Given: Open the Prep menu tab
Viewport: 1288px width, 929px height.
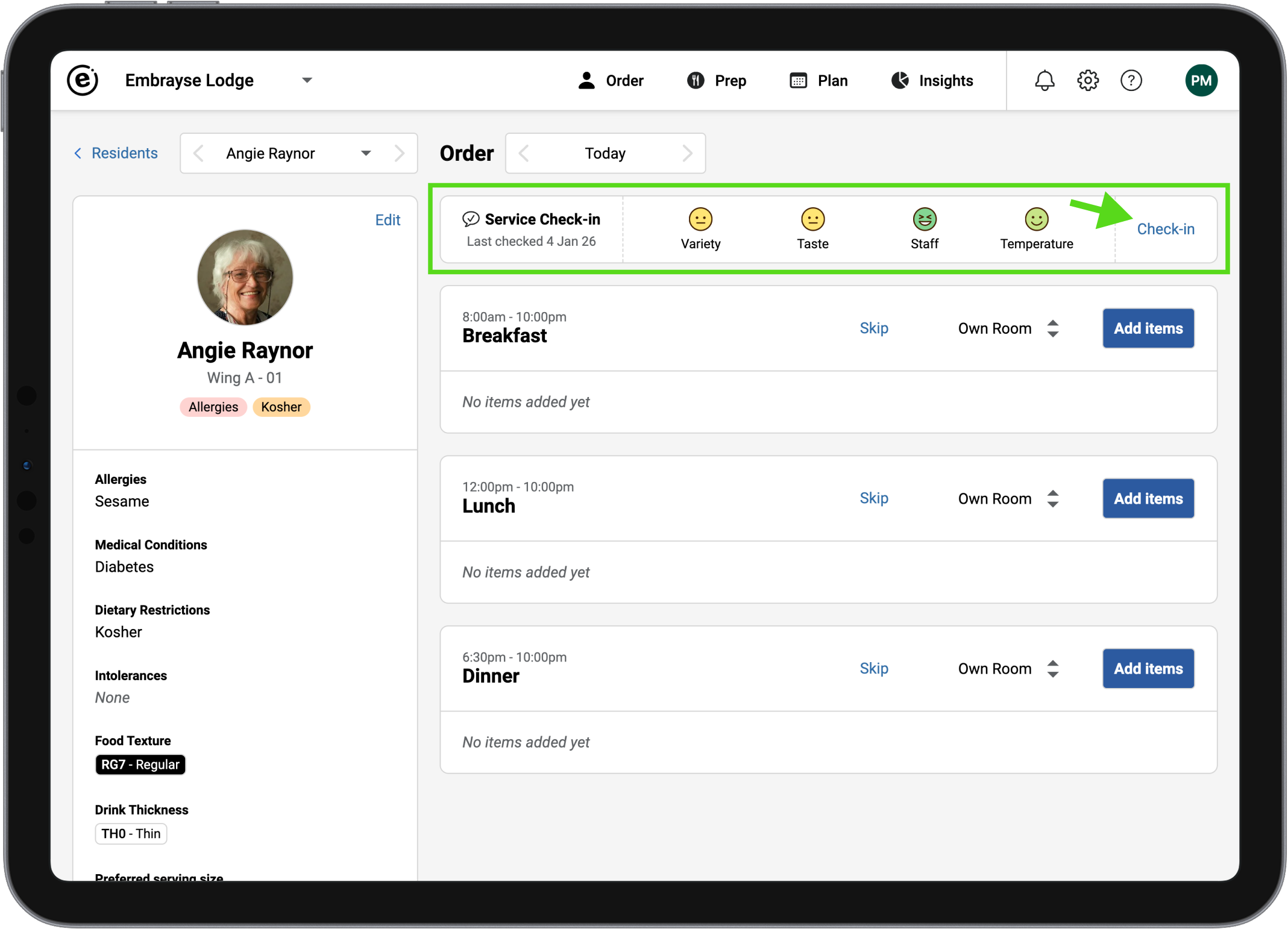Looking at the screenshot, I should coord(717,81).
